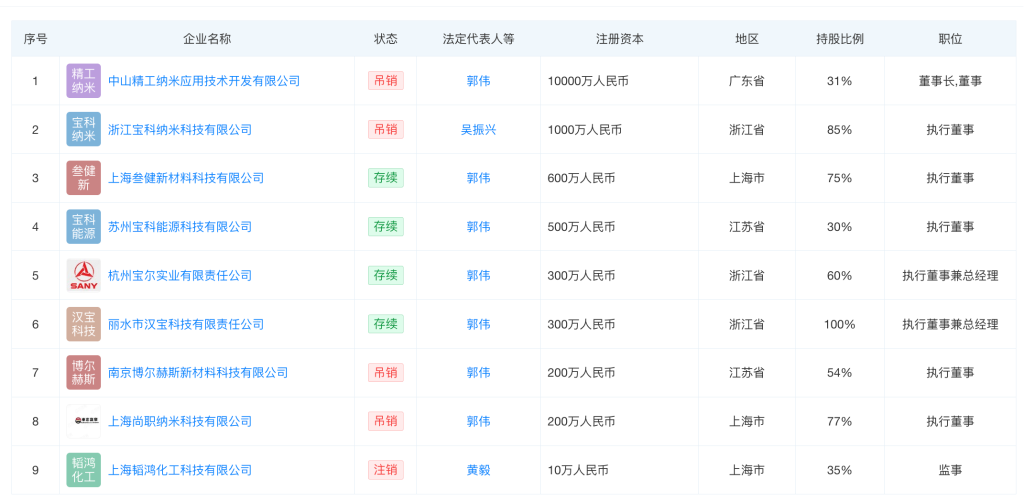Click the 韬鸿化工 green company logo
Viewport: 1024px width, 502px height.
click(x=84, y=470)
